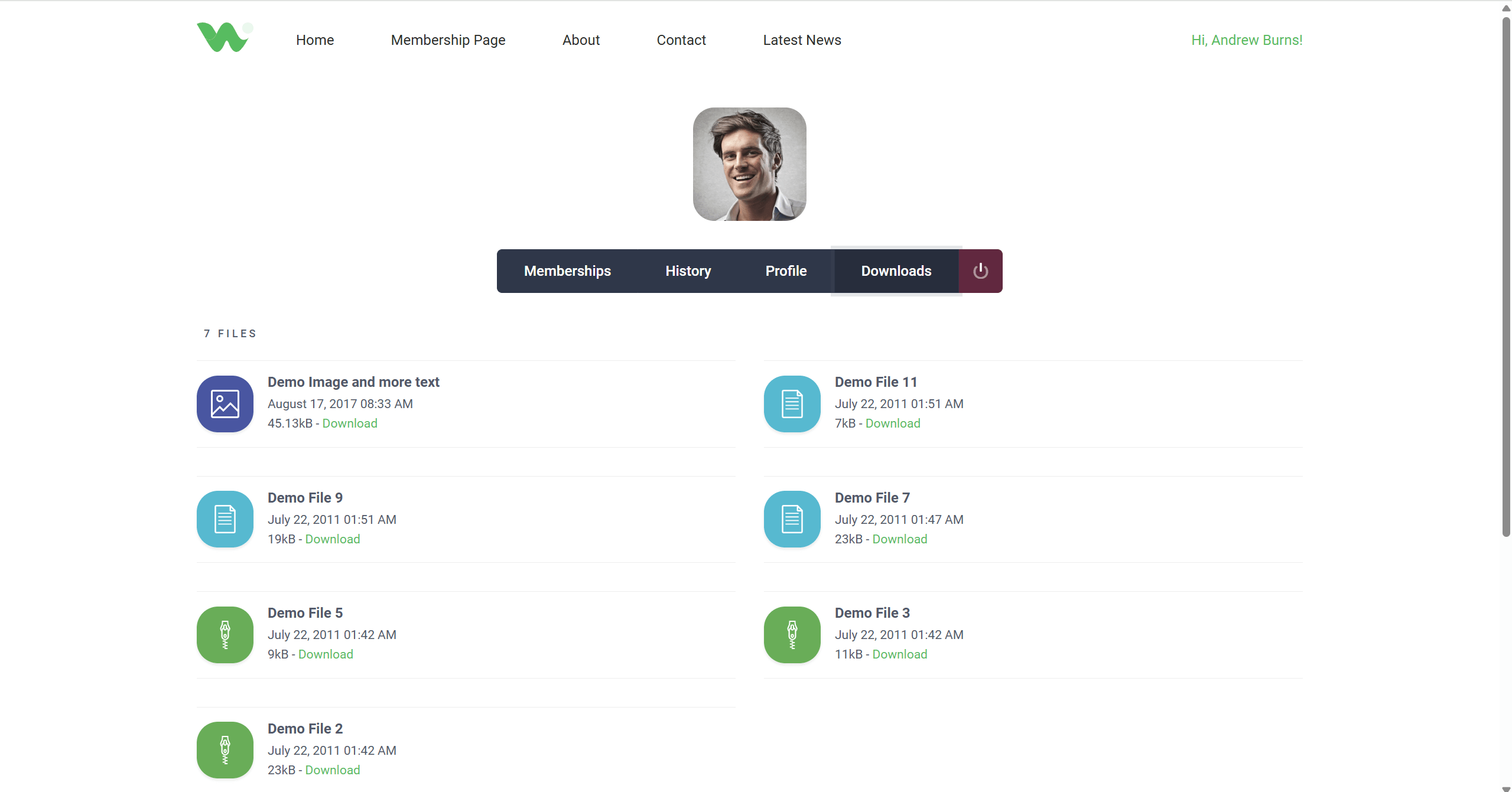Screen dimensions: 1512x792
Task: Click the user profile photo
Action: click(749, 165)
